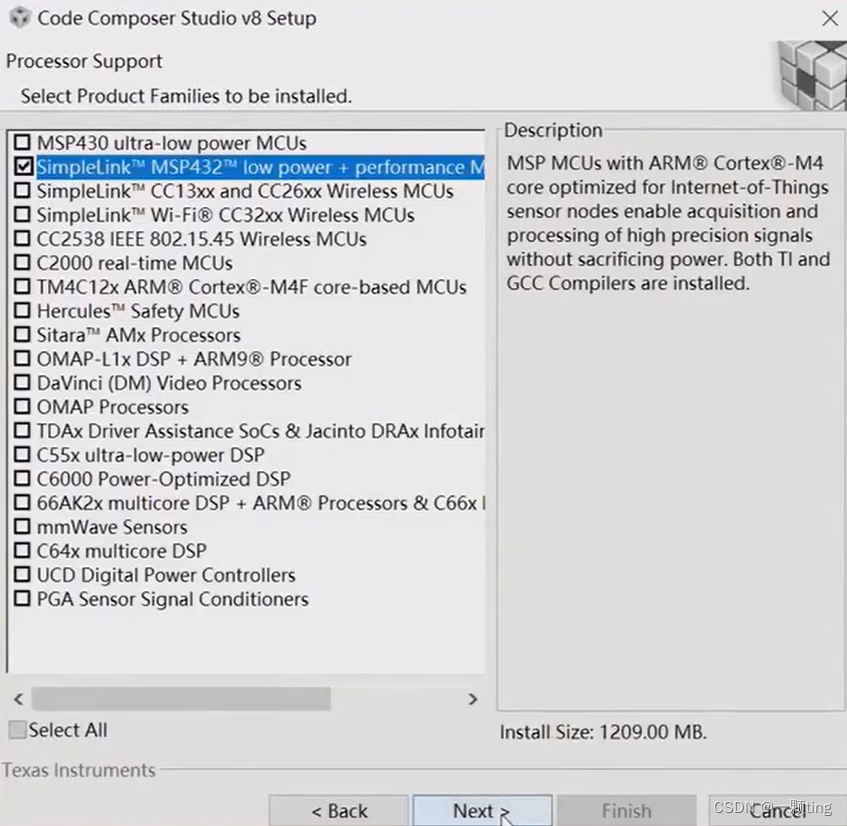Viewport: 847px width, 826px height.
Task: Click the horizontal scrollbar thumb in product list
Action: (181, 699)
